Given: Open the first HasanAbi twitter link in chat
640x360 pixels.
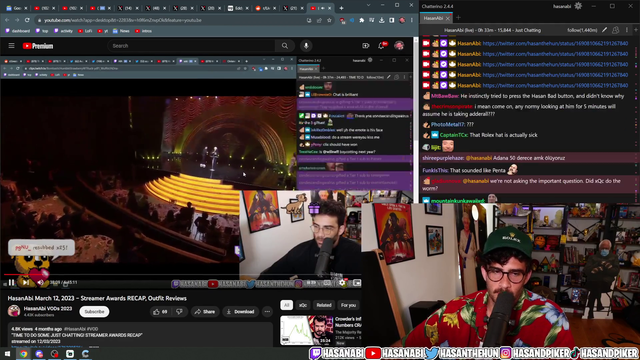Looking at the screenshot, I should [555, 43].
